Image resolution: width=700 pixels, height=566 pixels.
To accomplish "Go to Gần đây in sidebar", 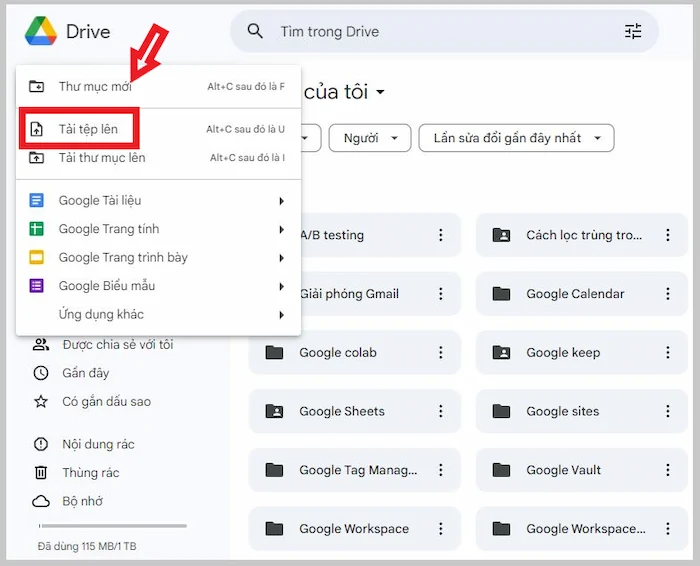I will pos(86,373).
